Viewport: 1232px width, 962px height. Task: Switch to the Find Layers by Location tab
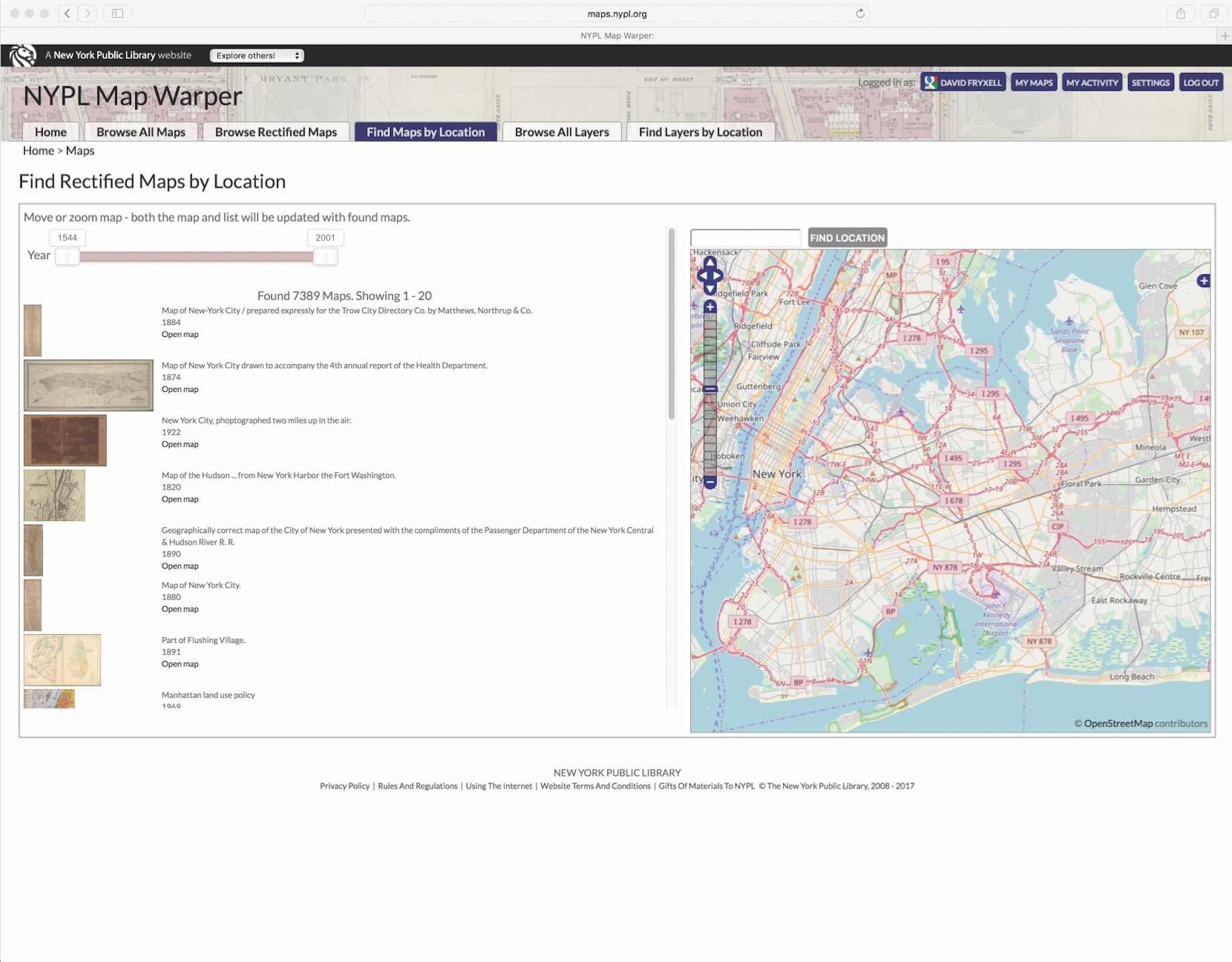point(700,132)
